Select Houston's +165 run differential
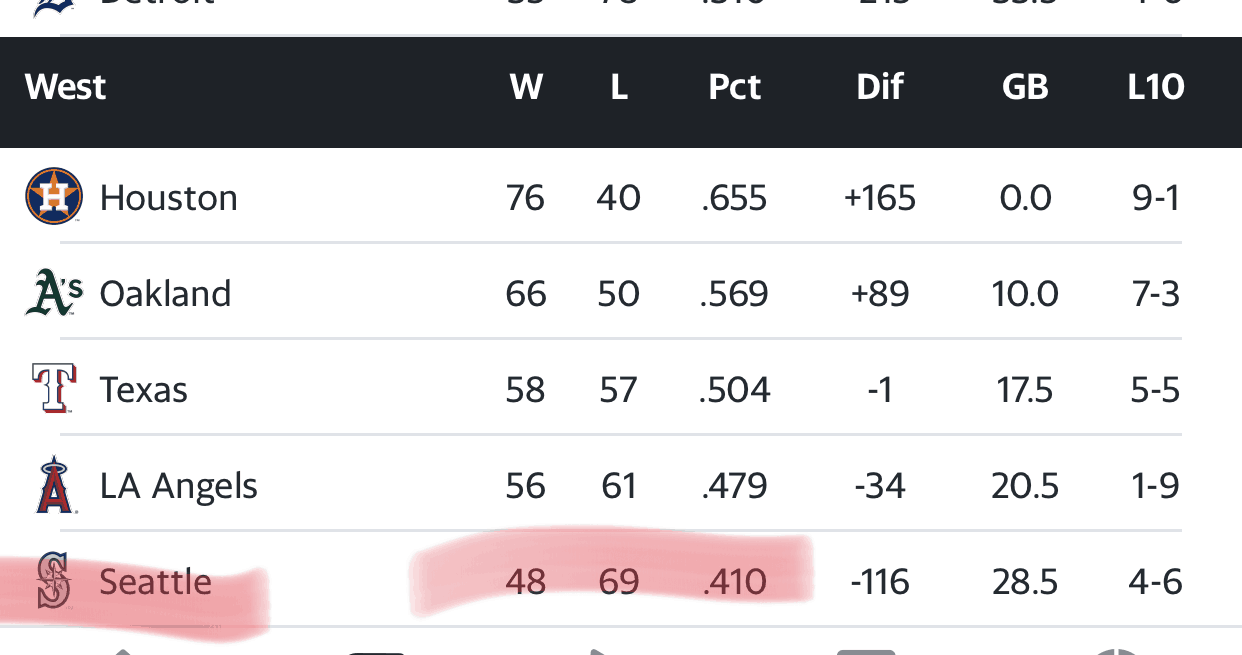 coord(880,197)
